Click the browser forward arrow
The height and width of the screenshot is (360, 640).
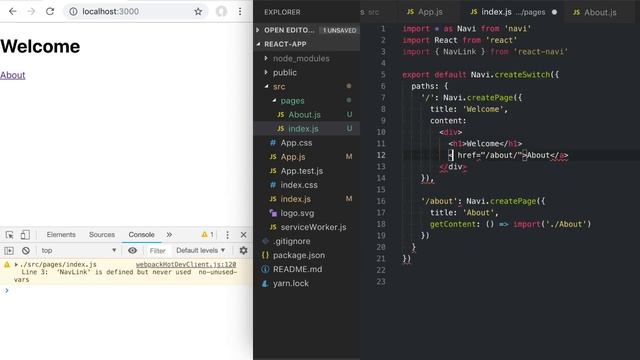pos(31,11)
